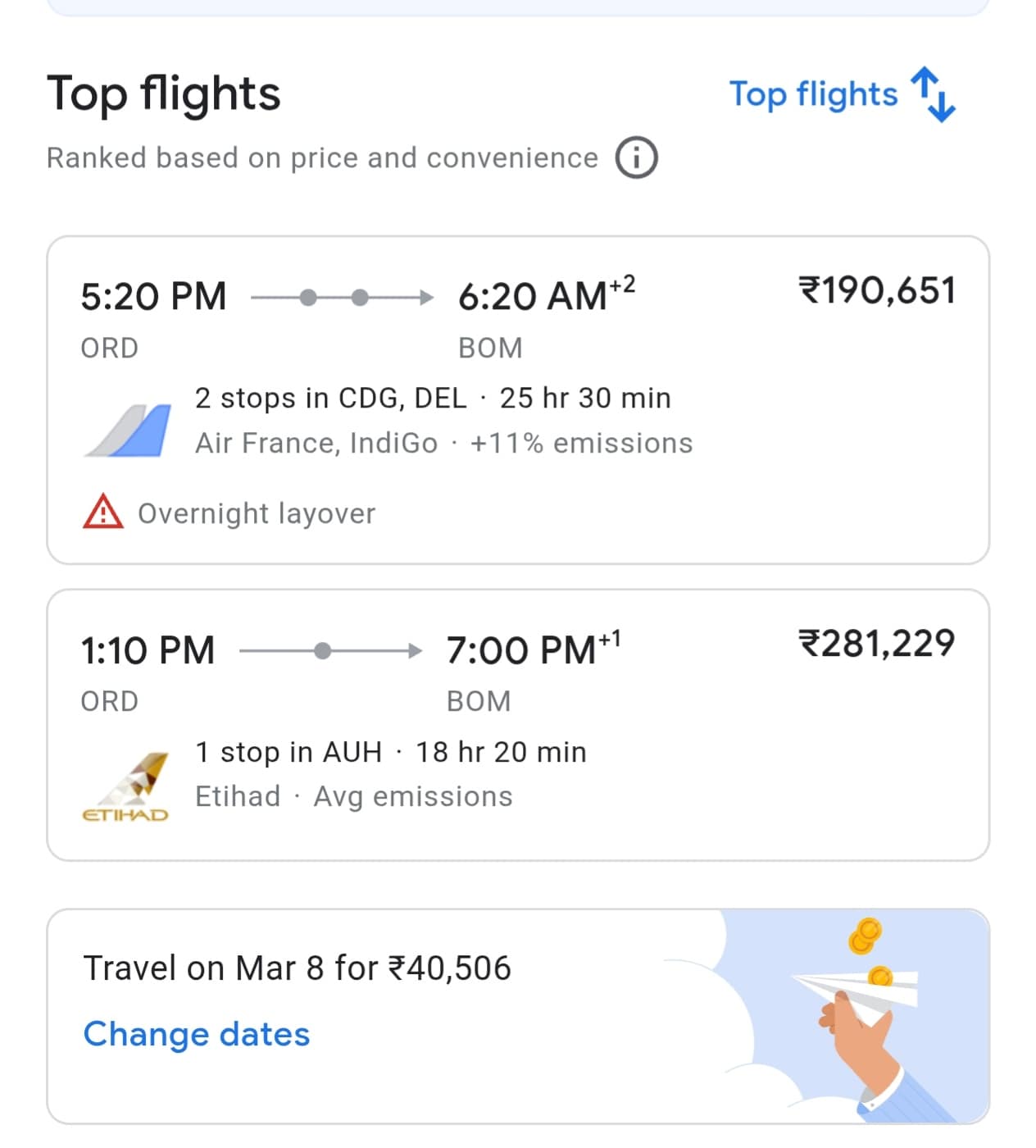
Task: Click the ₹281,229 price
Action: tap(877, 645)
